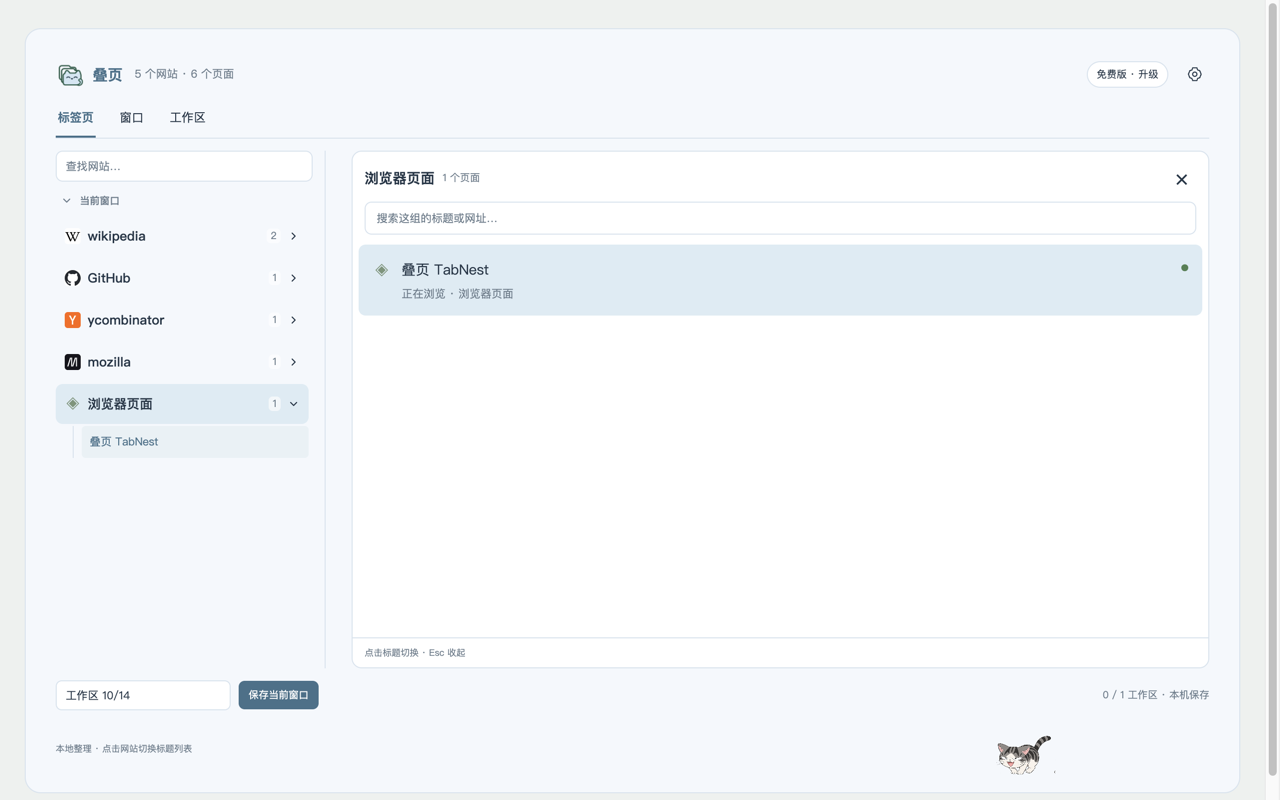Expand the mozilla group chevron
Image resolution: width=1280 pixels, height=800 pixels.
(293, 362)
